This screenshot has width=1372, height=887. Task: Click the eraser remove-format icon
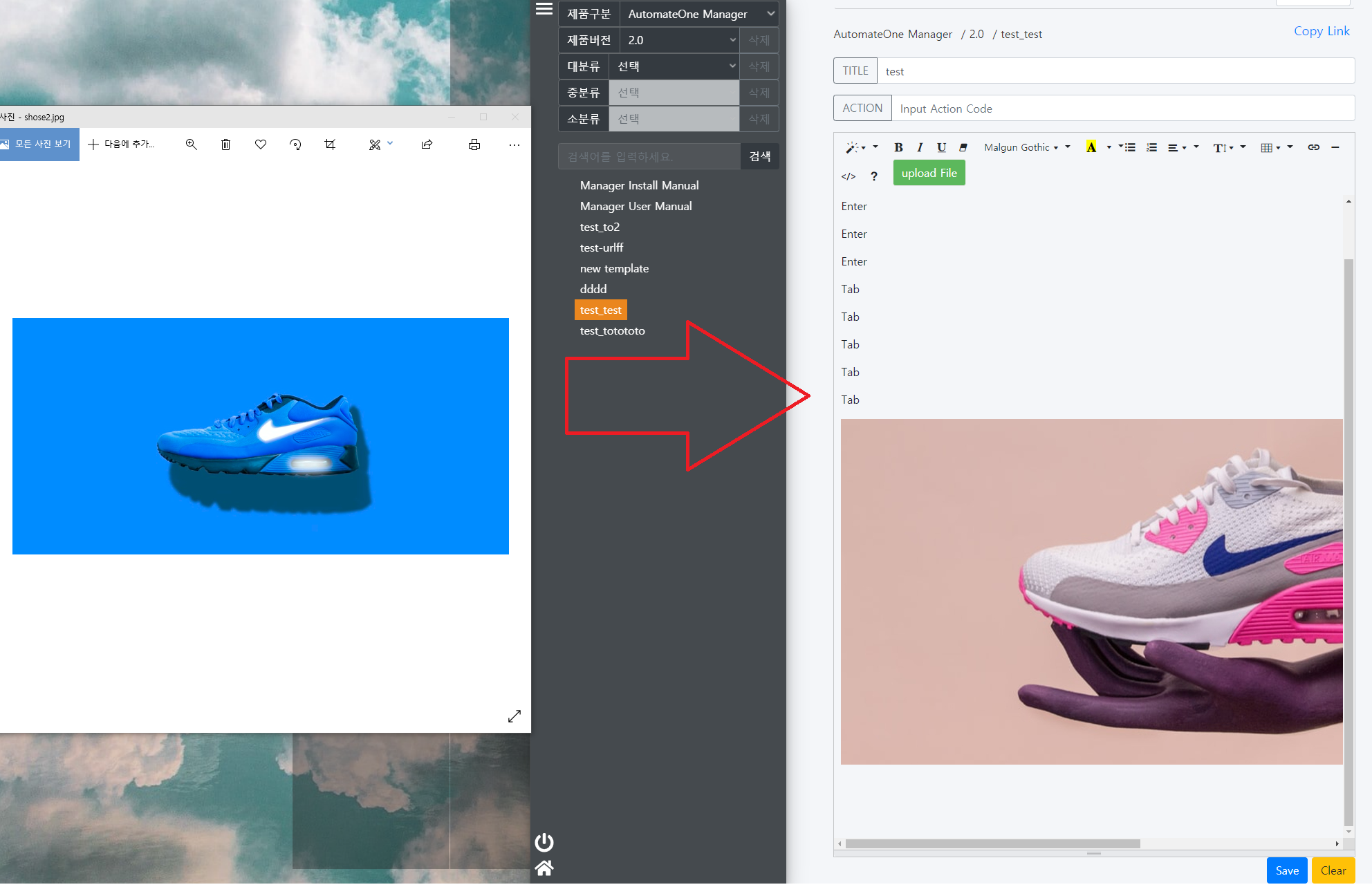[x=963, y=147]
